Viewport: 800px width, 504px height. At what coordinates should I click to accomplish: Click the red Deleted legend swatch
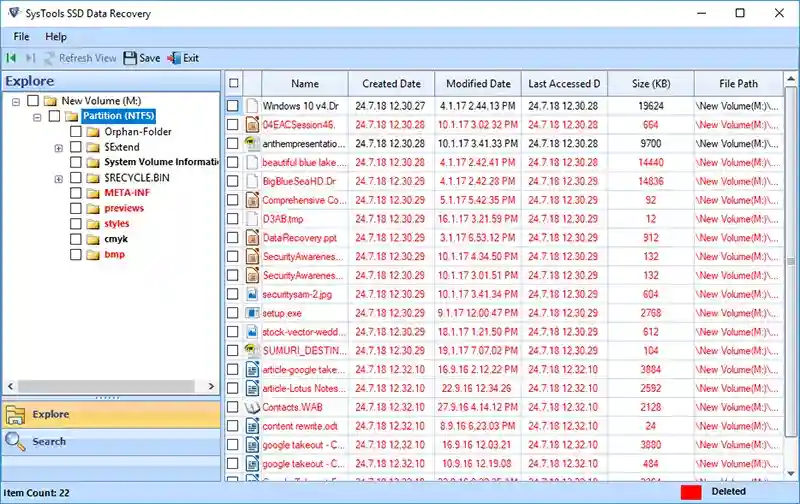(691, 492)
